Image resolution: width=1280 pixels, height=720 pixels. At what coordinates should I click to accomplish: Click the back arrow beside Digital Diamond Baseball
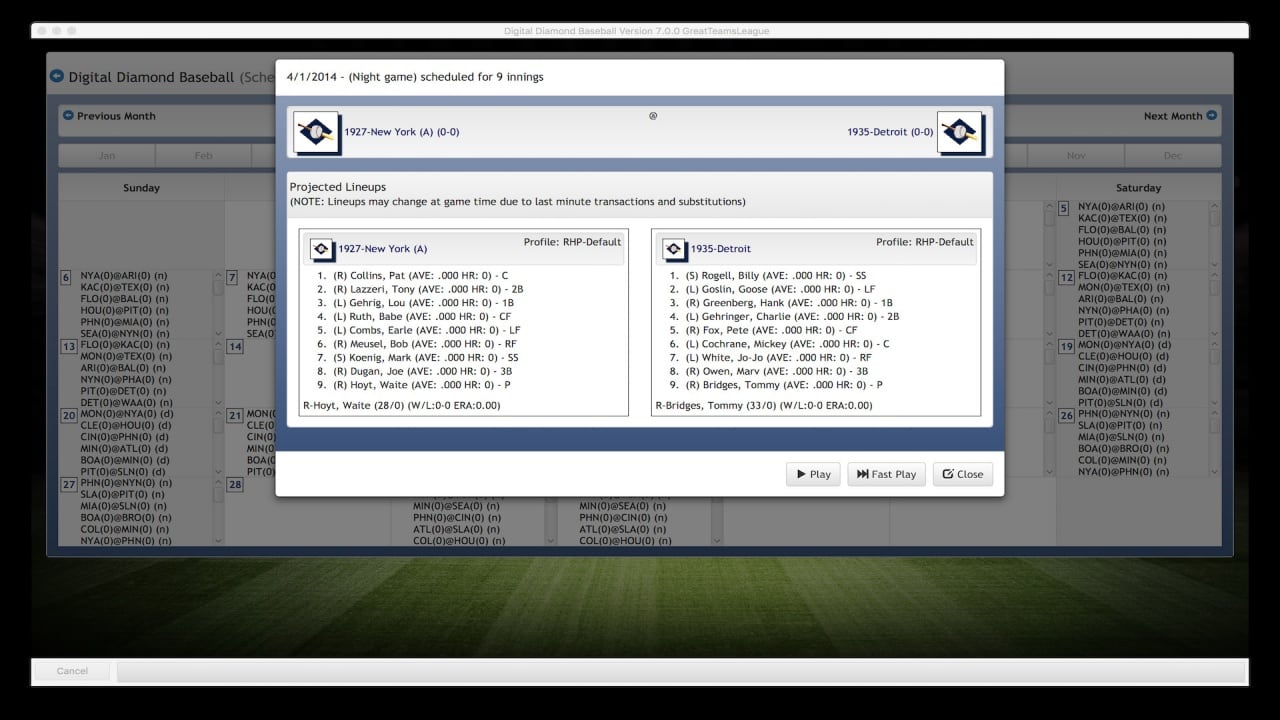[x=57, y=76]
